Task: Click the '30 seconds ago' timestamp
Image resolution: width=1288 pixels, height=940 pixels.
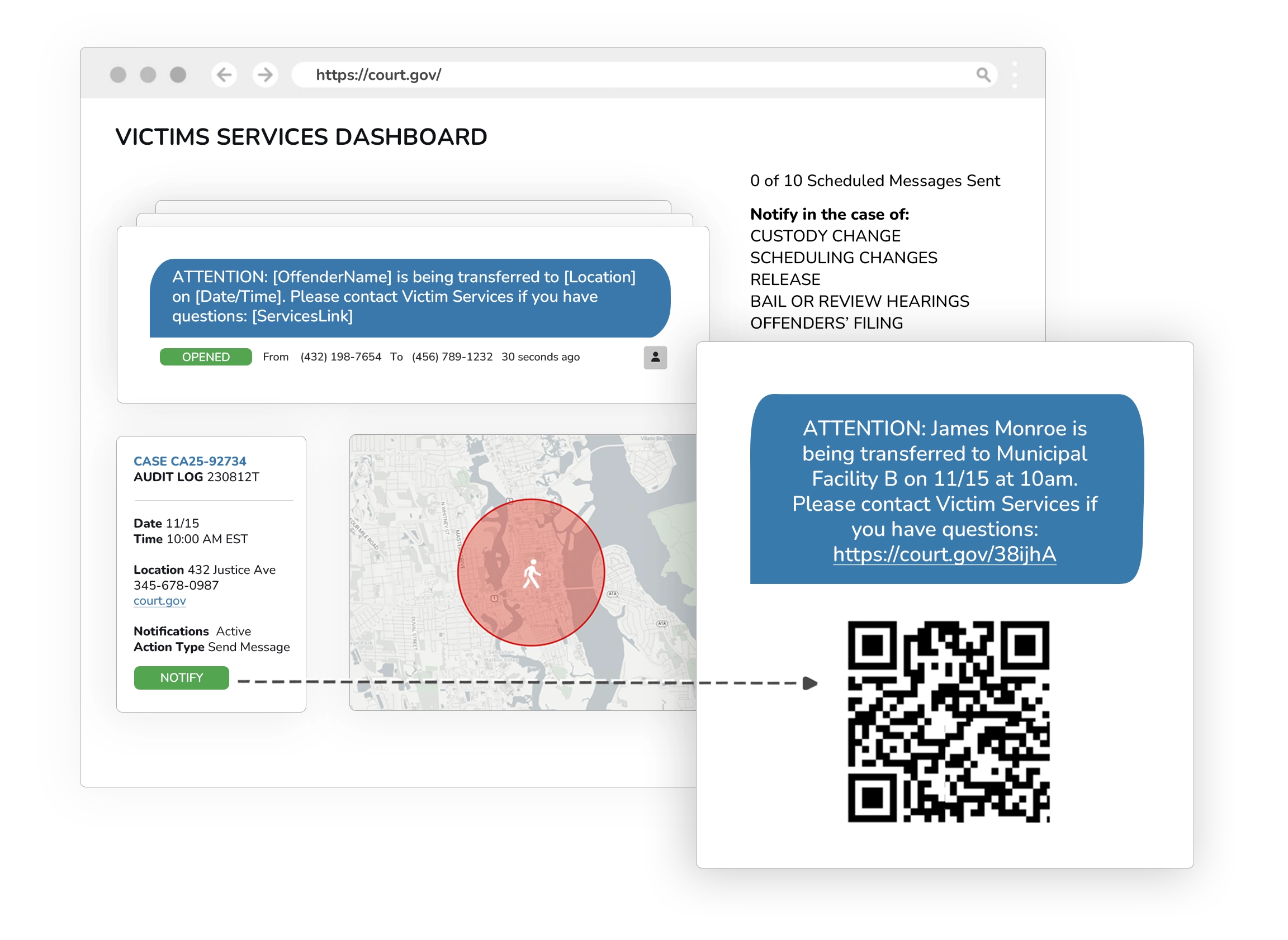Action: [540, 357]
